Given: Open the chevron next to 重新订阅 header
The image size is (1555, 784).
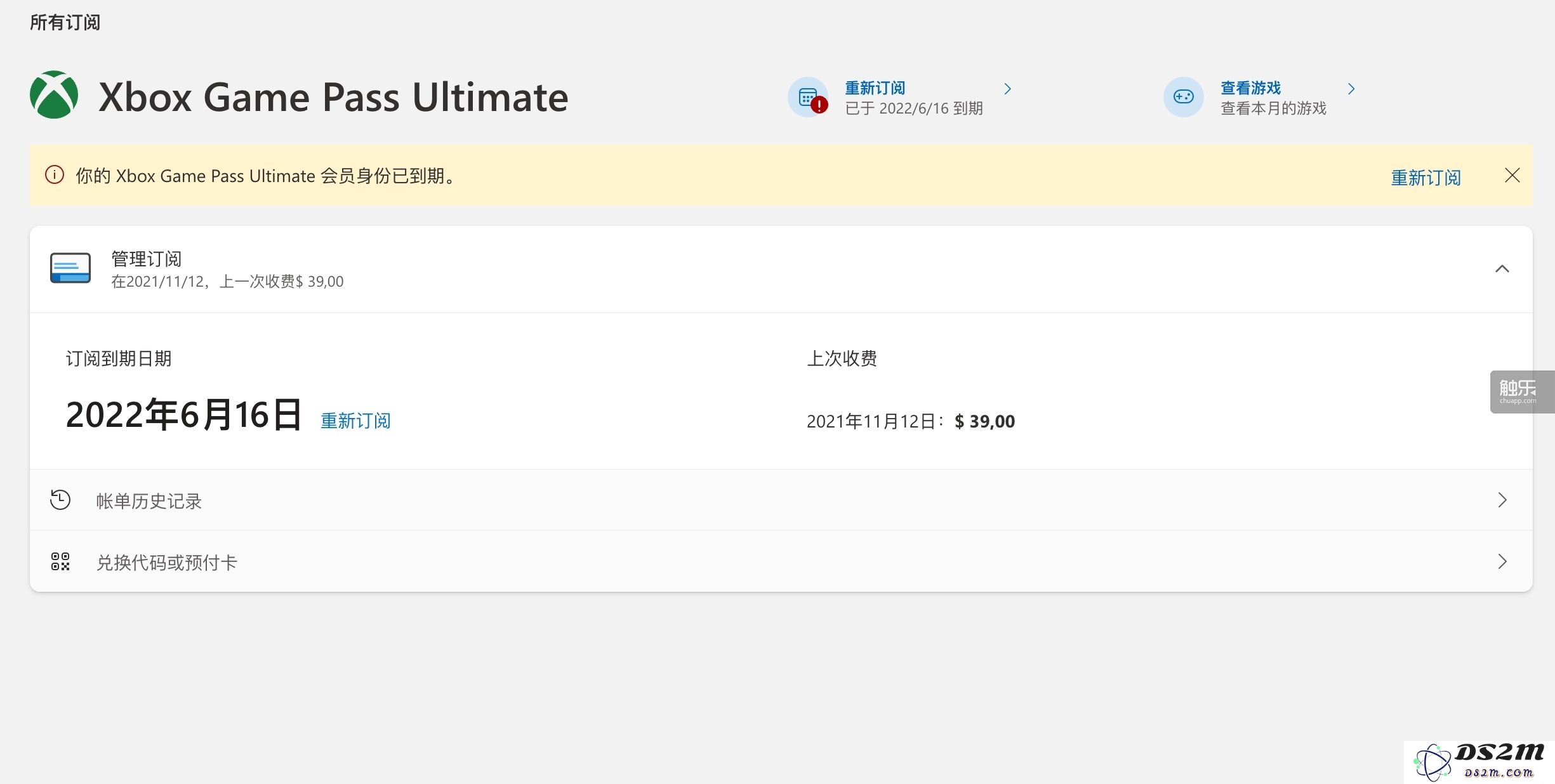Looking at the screenshot, I should [x=1007, y=89].
